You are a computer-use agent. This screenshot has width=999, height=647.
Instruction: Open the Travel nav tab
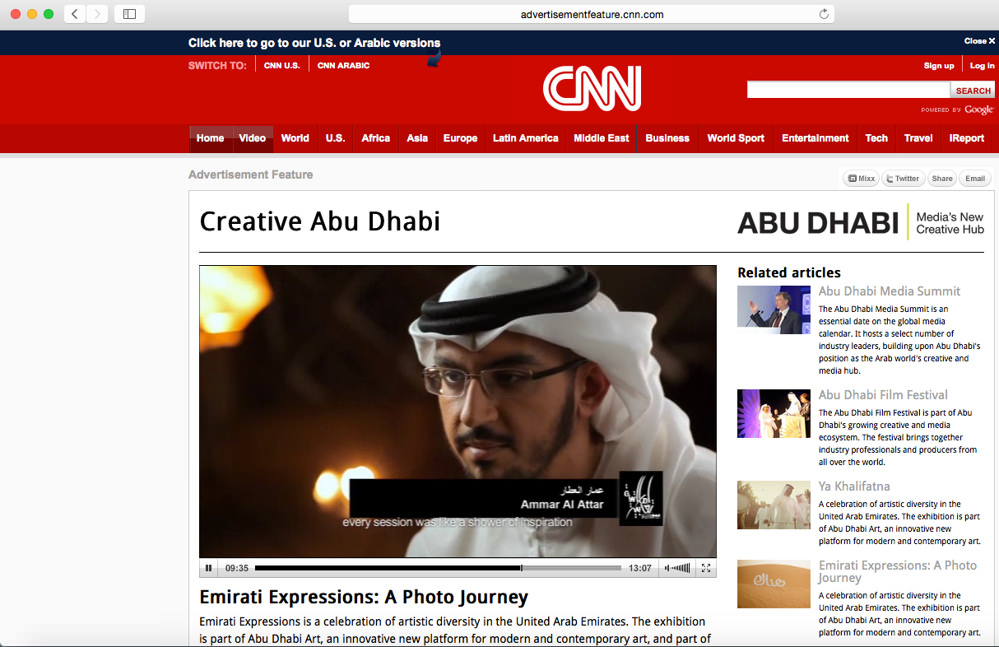tap(918, 138)
